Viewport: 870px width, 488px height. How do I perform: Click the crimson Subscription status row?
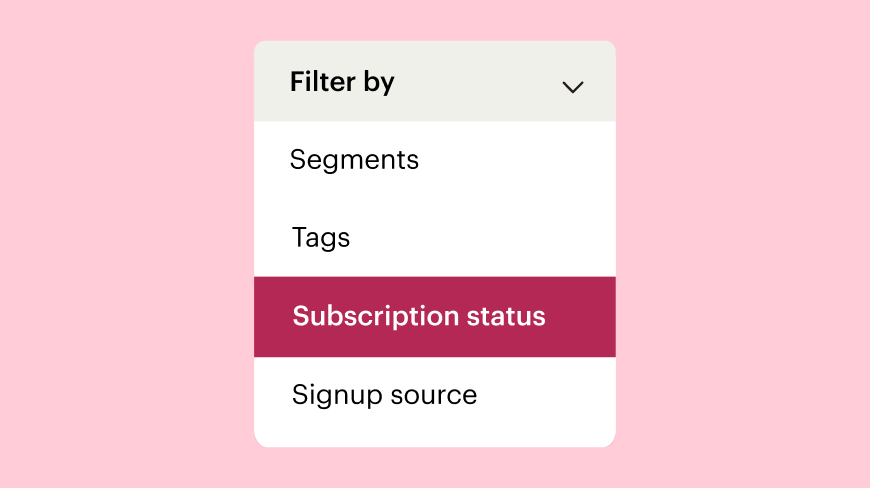434,317
